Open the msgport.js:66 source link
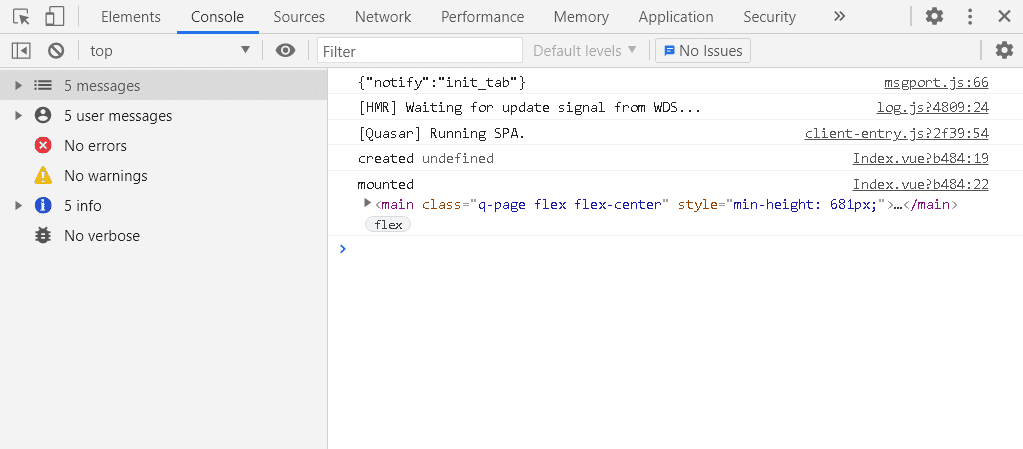This screenshot has height=449, width=1023. (x=936, y=83)
